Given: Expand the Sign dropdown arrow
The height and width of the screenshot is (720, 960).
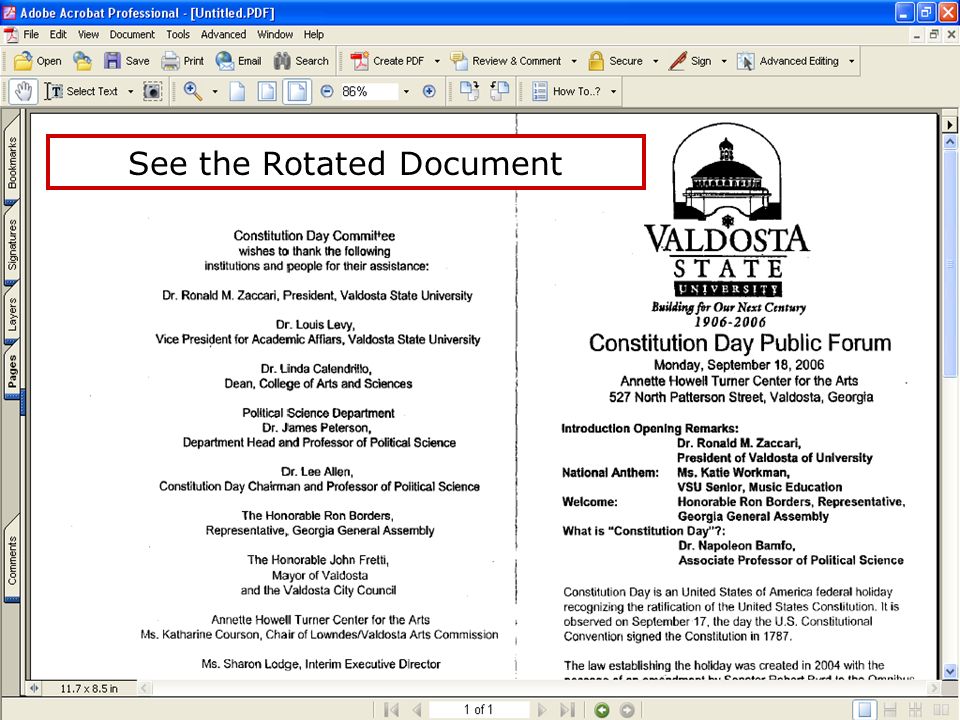Looking at the screenshot, I should (x=724, y=61).
